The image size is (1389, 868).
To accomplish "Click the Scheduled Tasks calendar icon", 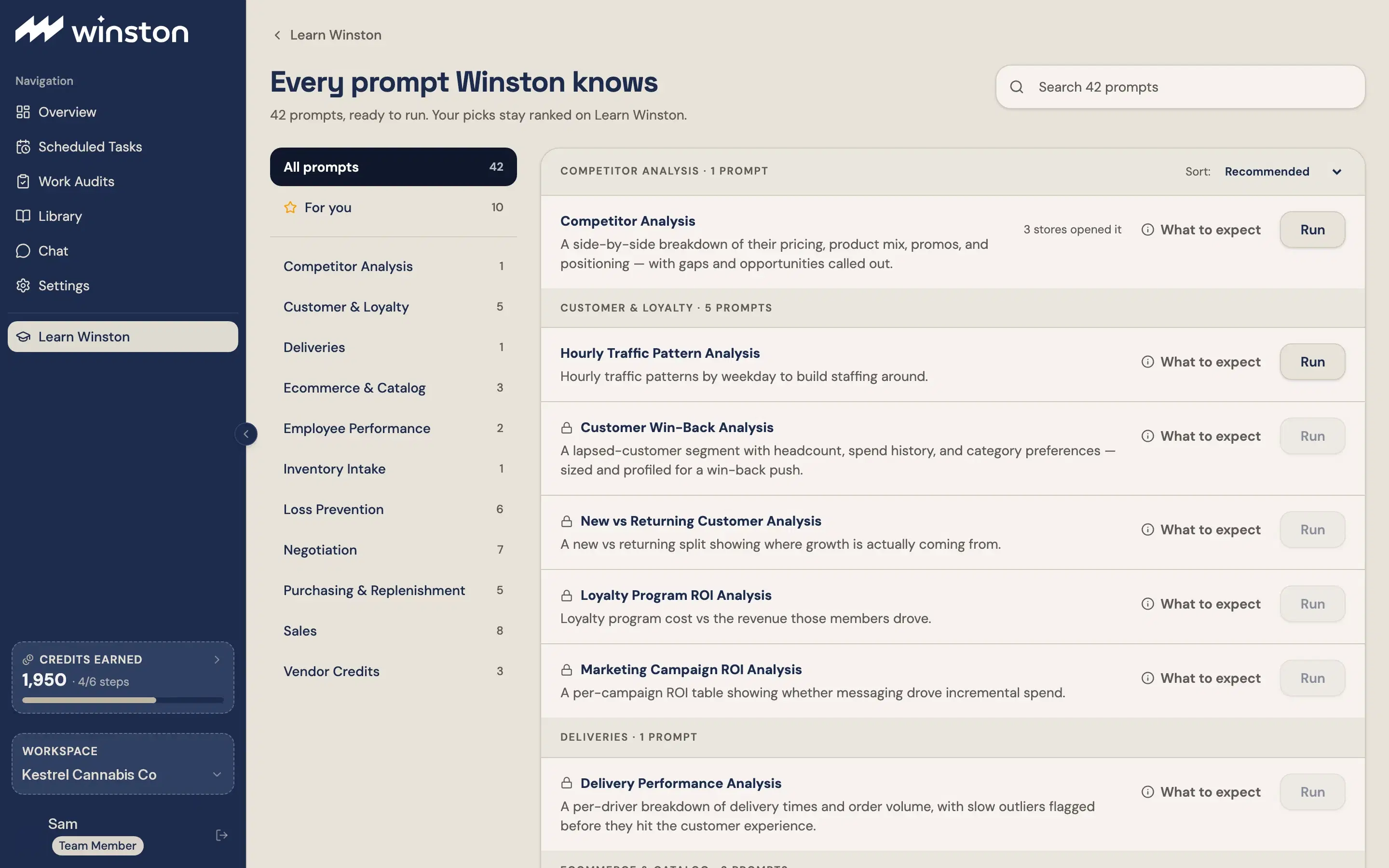I will (x=23, y=147).
